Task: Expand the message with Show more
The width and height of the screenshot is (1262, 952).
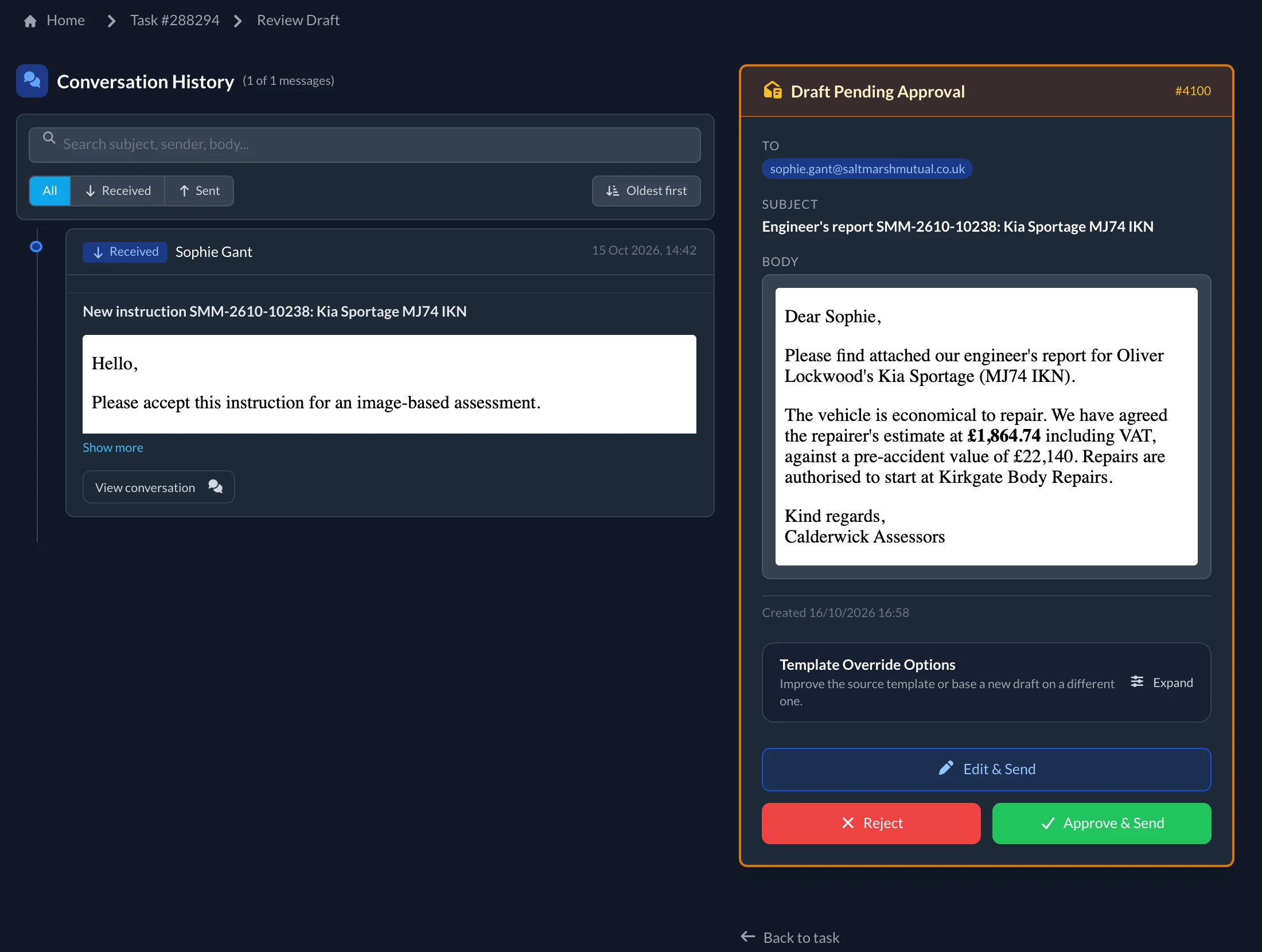Action: point(113,448)
